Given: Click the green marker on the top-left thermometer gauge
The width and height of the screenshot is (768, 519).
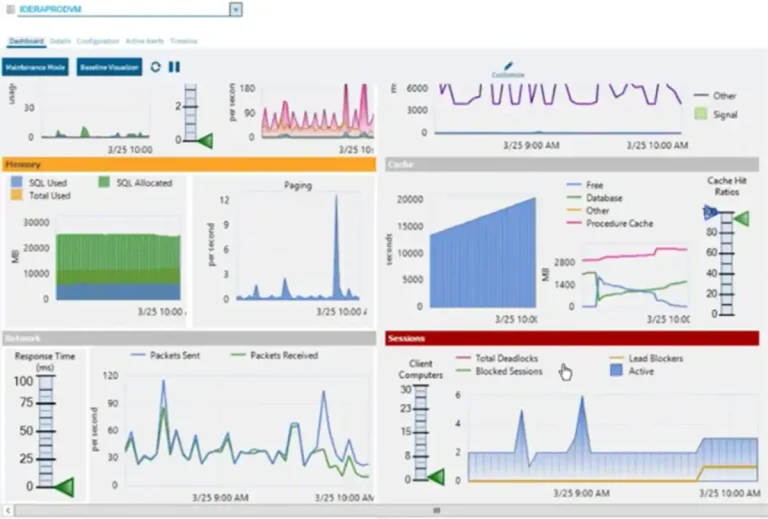Looking at the screenshot, I should coord(205,141).
